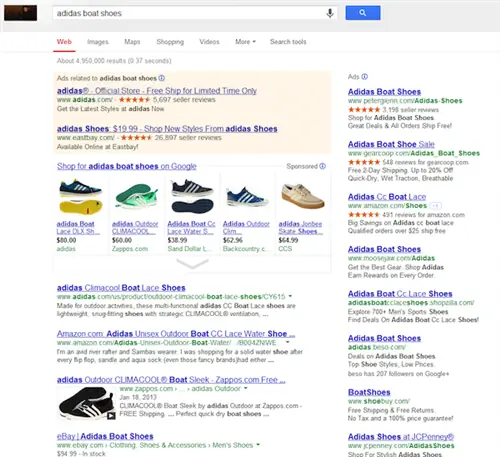
Task: Open 'Adidas Outdoor Clim...' $62.96 product link
Action: click(246, 227)
